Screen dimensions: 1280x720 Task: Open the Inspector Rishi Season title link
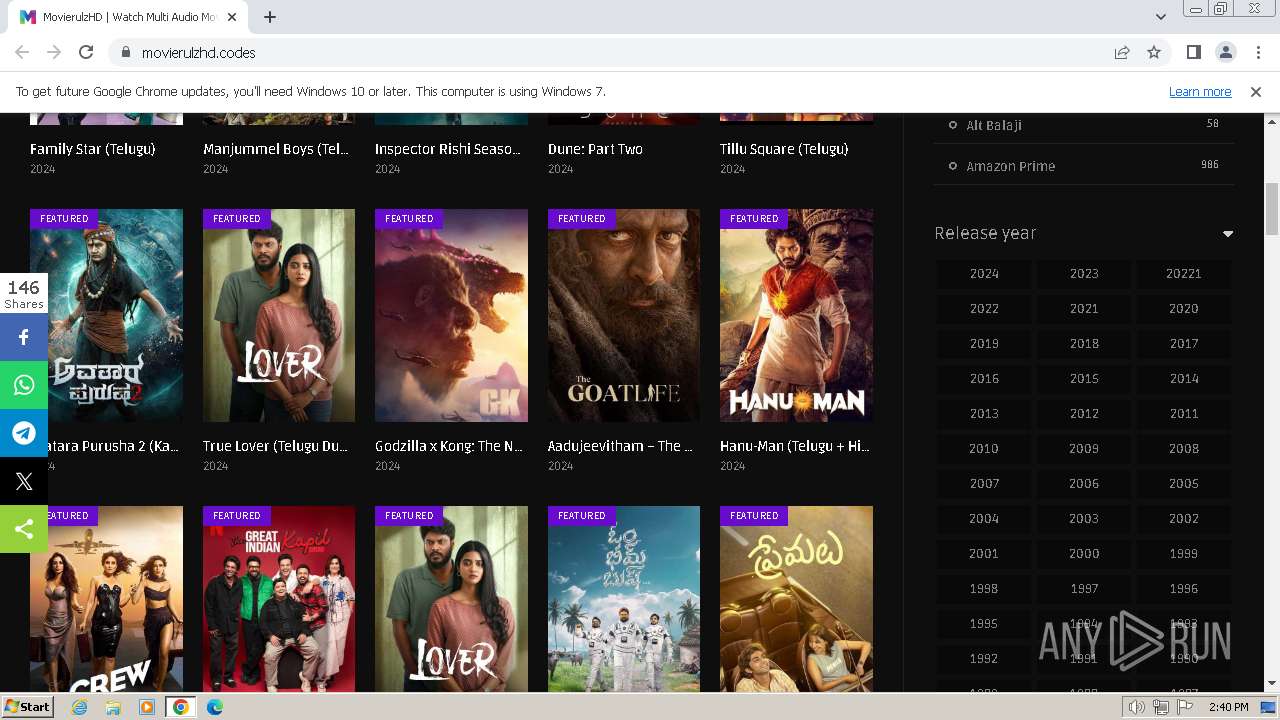[x=448, y=149]
